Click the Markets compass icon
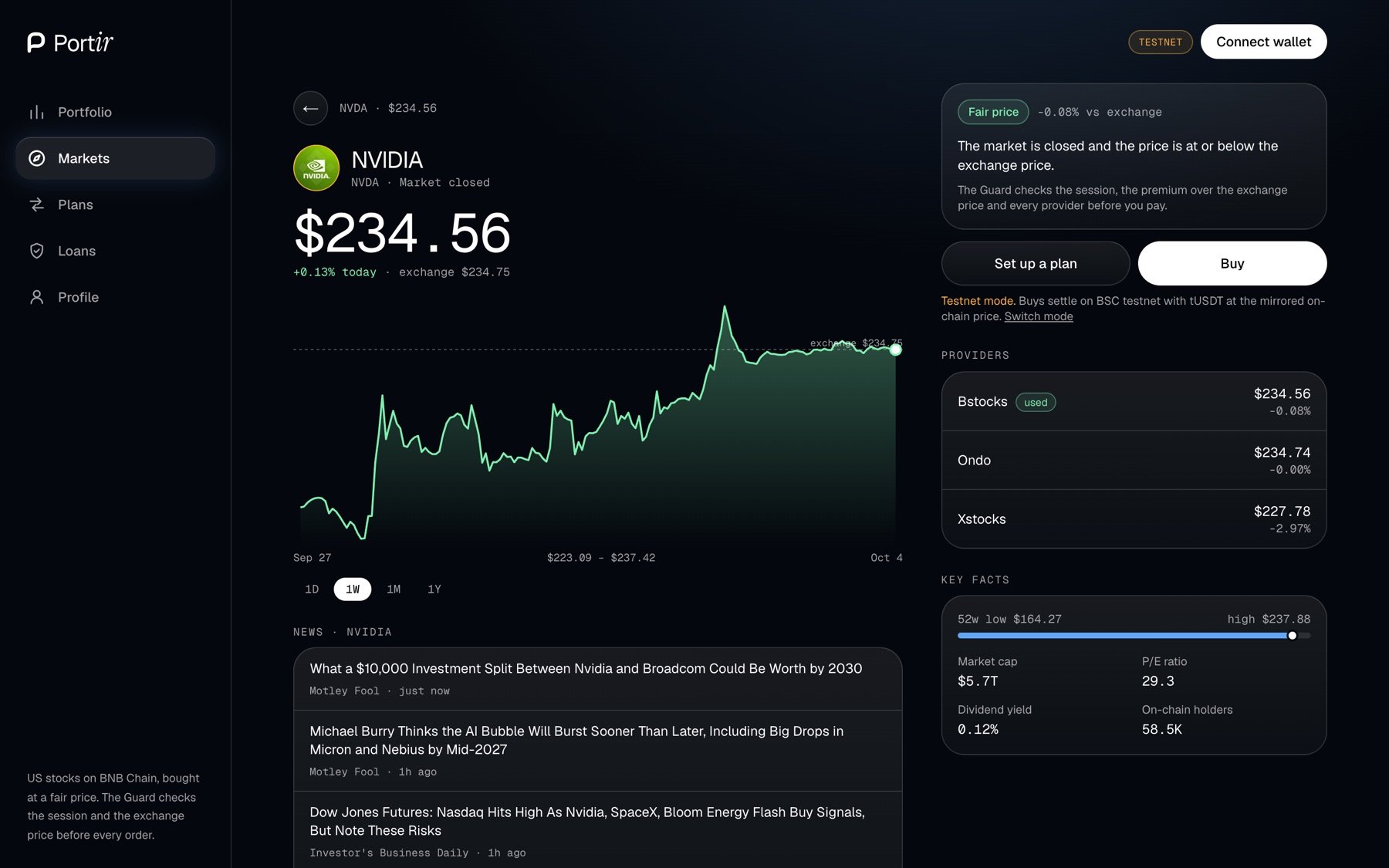Screen dimensions: 1389x868 [x=36, y=159]
